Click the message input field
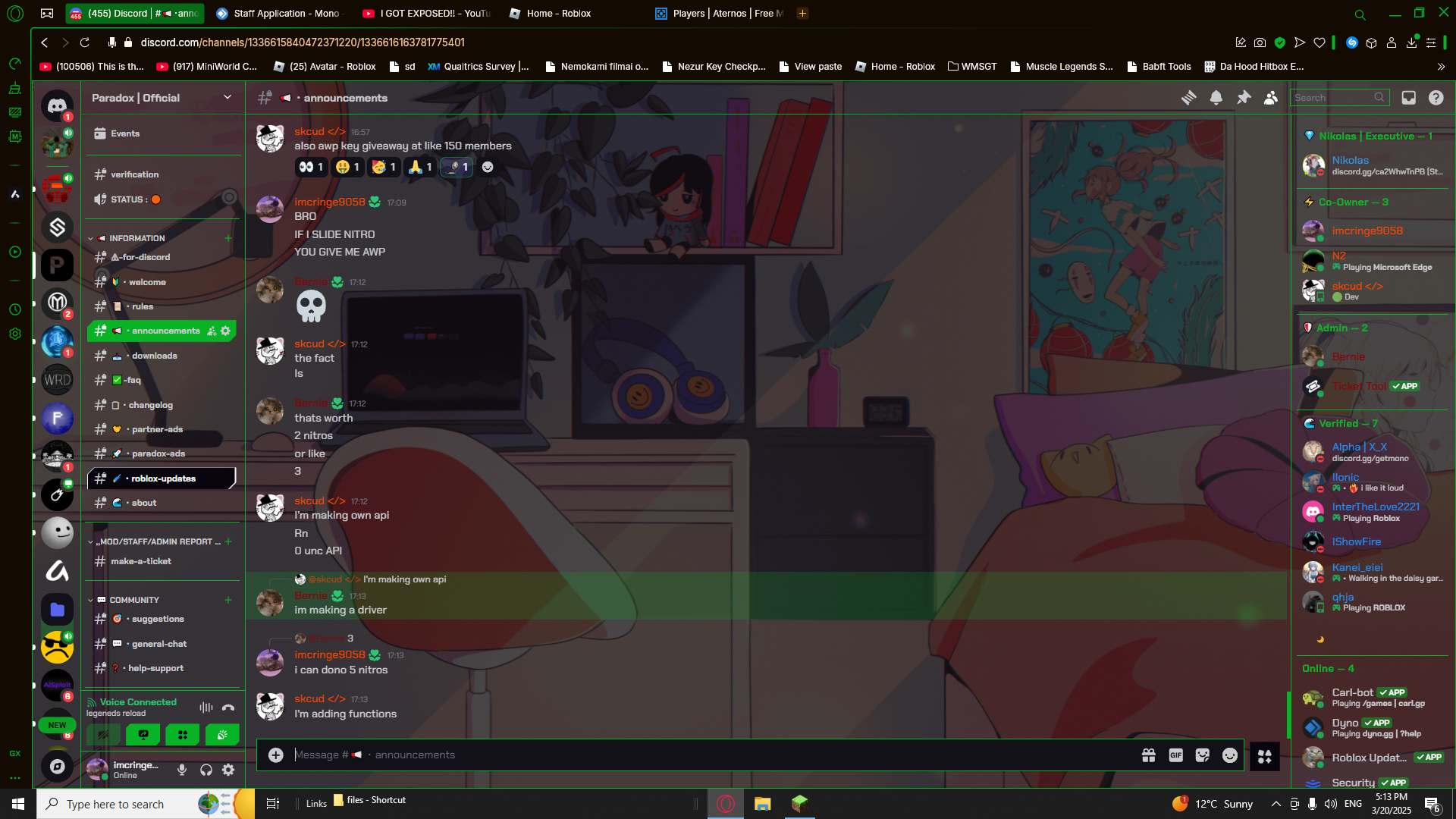 pyautogui.click(x=682, y=755)
